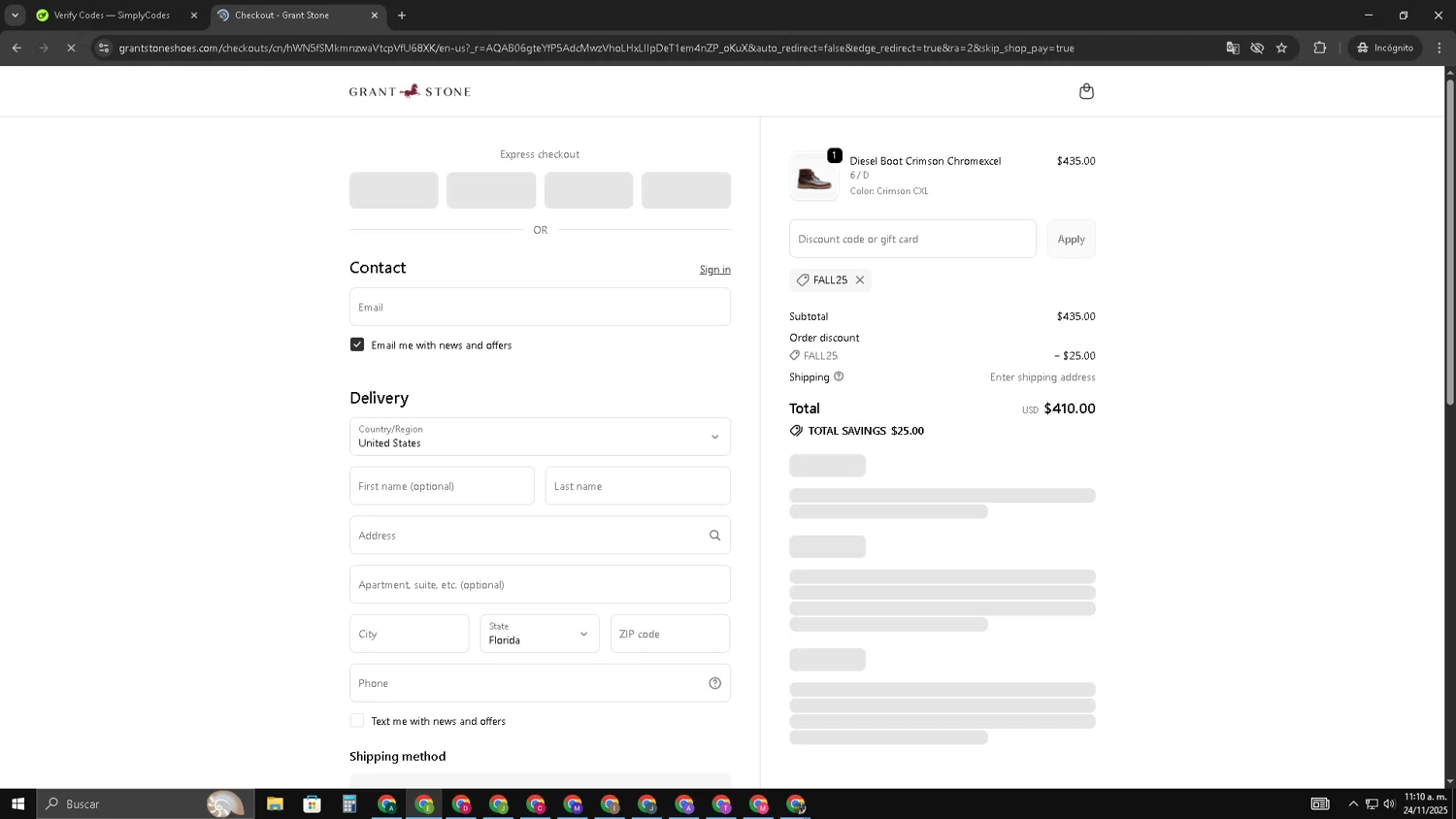This screenshot has width=1456, height=819.
Task: Click the 'Enter shipping address' text
Action: (1042, 377)
